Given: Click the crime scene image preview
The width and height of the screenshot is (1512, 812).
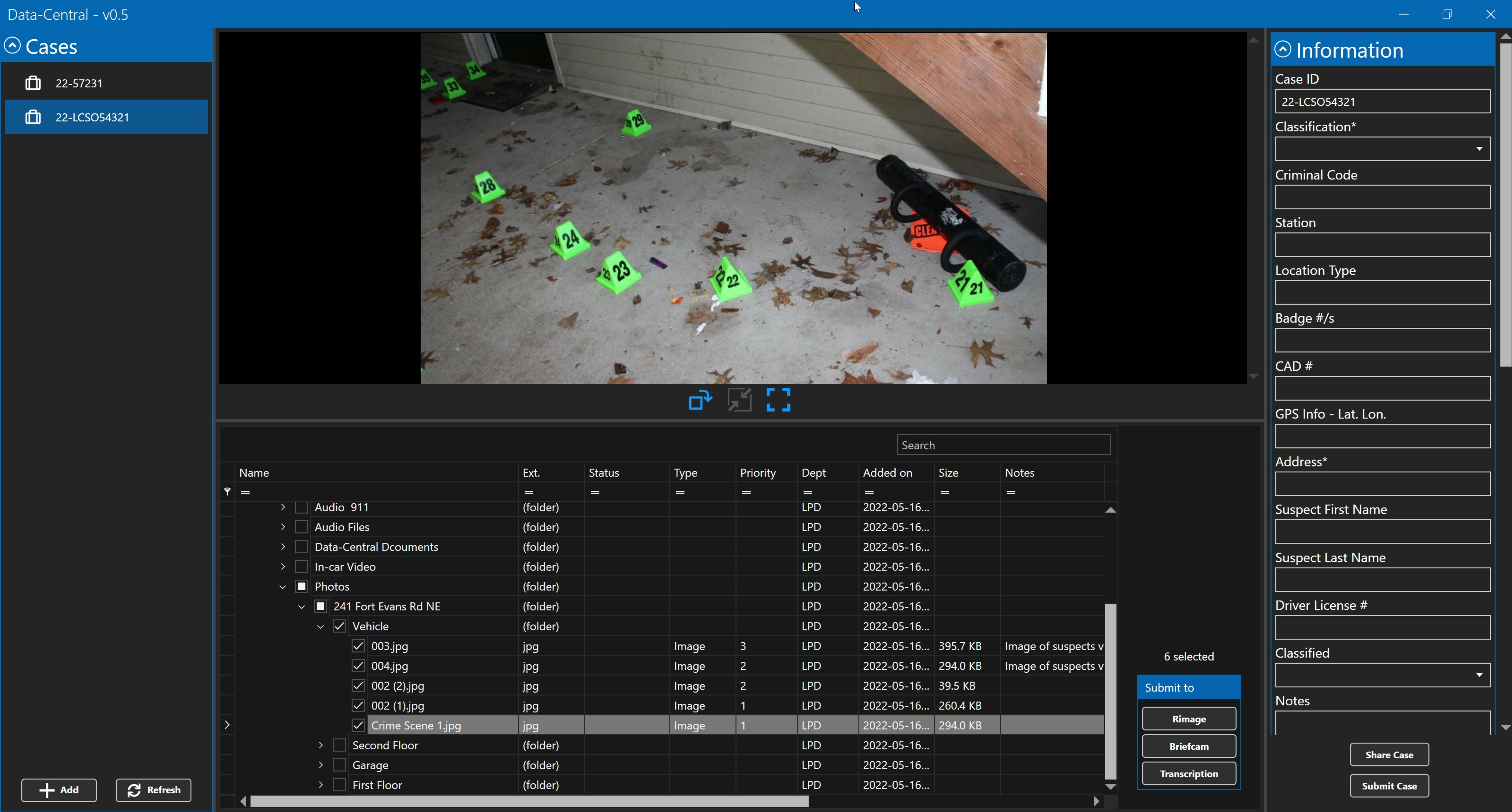Looking at the screenshot, I should [734, 208].
